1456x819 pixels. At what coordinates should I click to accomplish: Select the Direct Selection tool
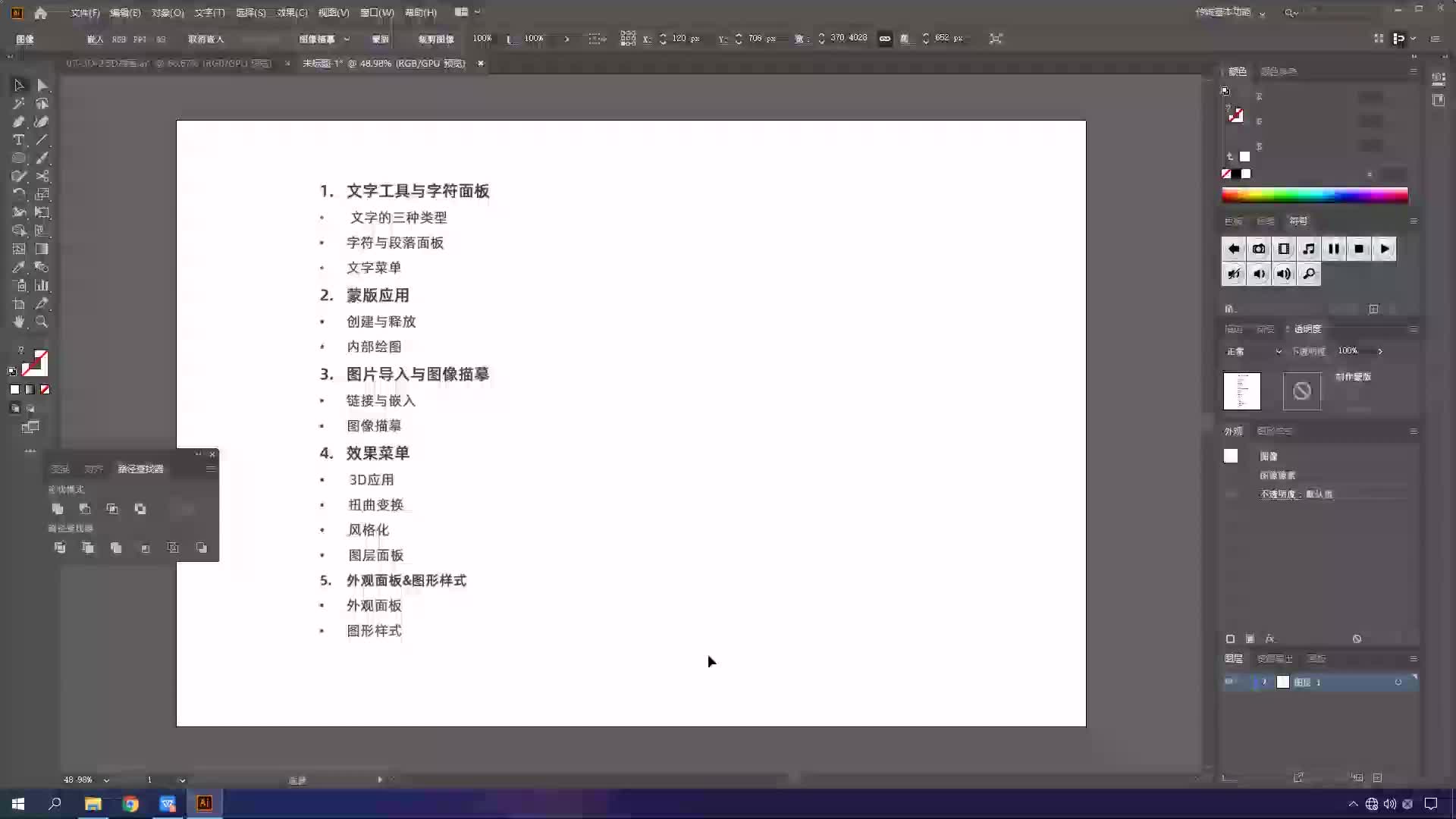(x=42, y=85)
